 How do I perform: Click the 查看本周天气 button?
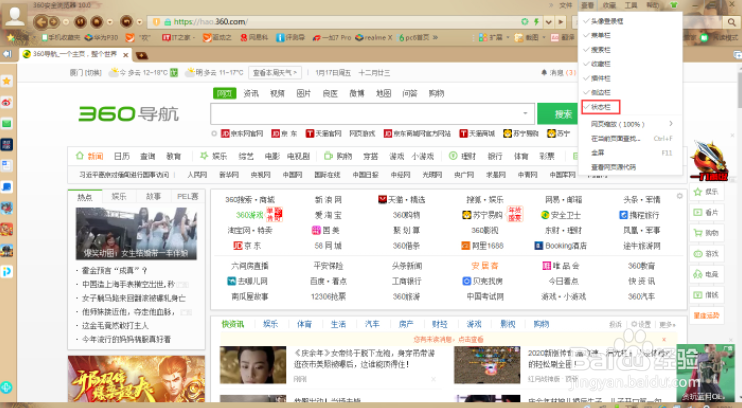(275, 72)
